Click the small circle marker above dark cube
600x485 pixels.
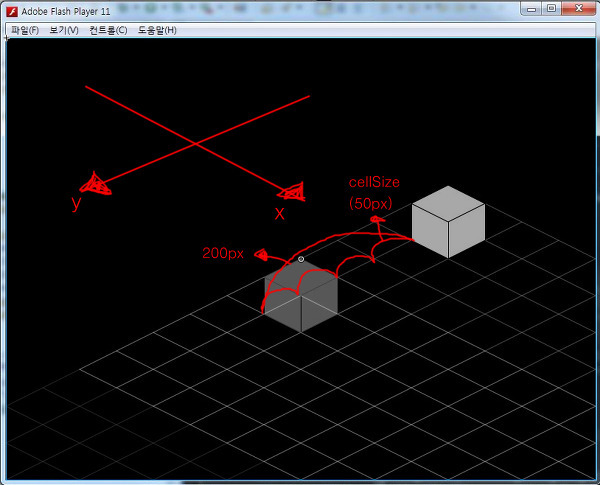301,259
